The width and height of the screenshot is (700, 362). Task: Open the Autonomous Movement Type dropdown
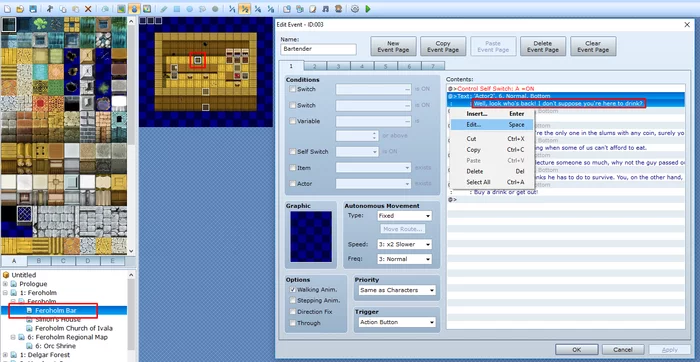point(404,216)
